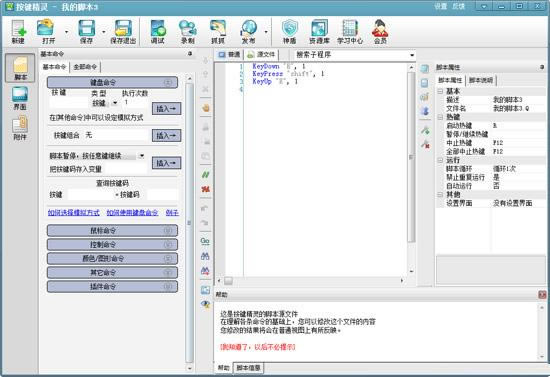Open the 类型 key type dropdown

(115, 103)
